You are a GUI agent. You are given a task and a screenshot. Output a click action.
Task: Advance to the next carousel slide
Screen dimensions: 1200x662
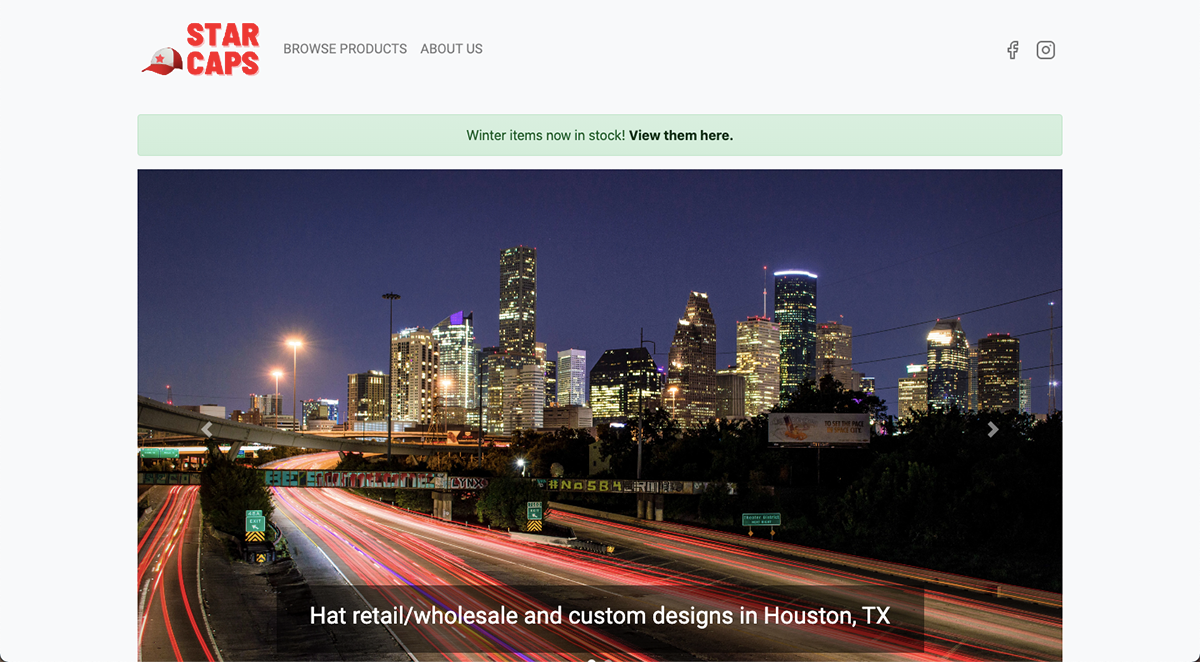[992, 430]
